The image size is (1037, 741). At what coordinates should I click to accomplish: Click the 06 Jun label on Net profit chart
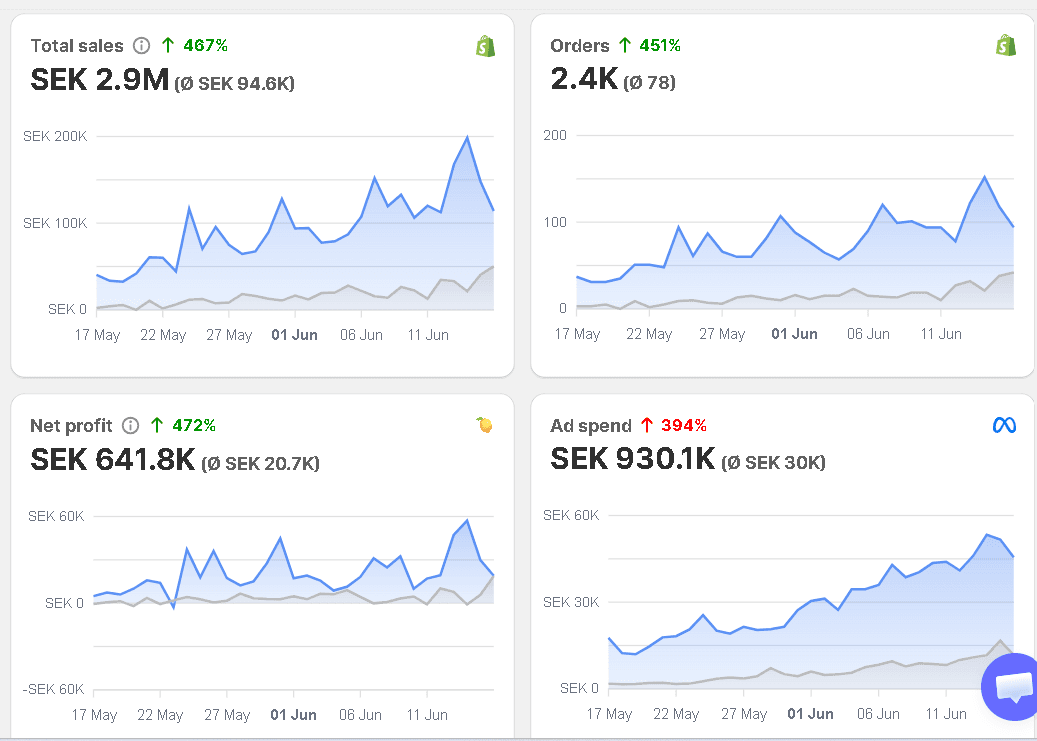coord(360,715)
